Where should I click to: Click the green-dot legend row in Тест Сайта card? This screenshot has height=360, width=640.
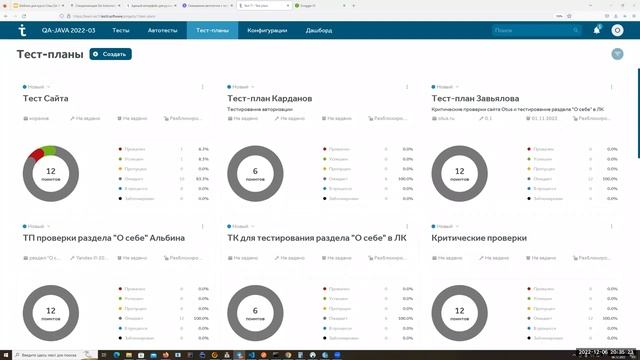point(164,159)
